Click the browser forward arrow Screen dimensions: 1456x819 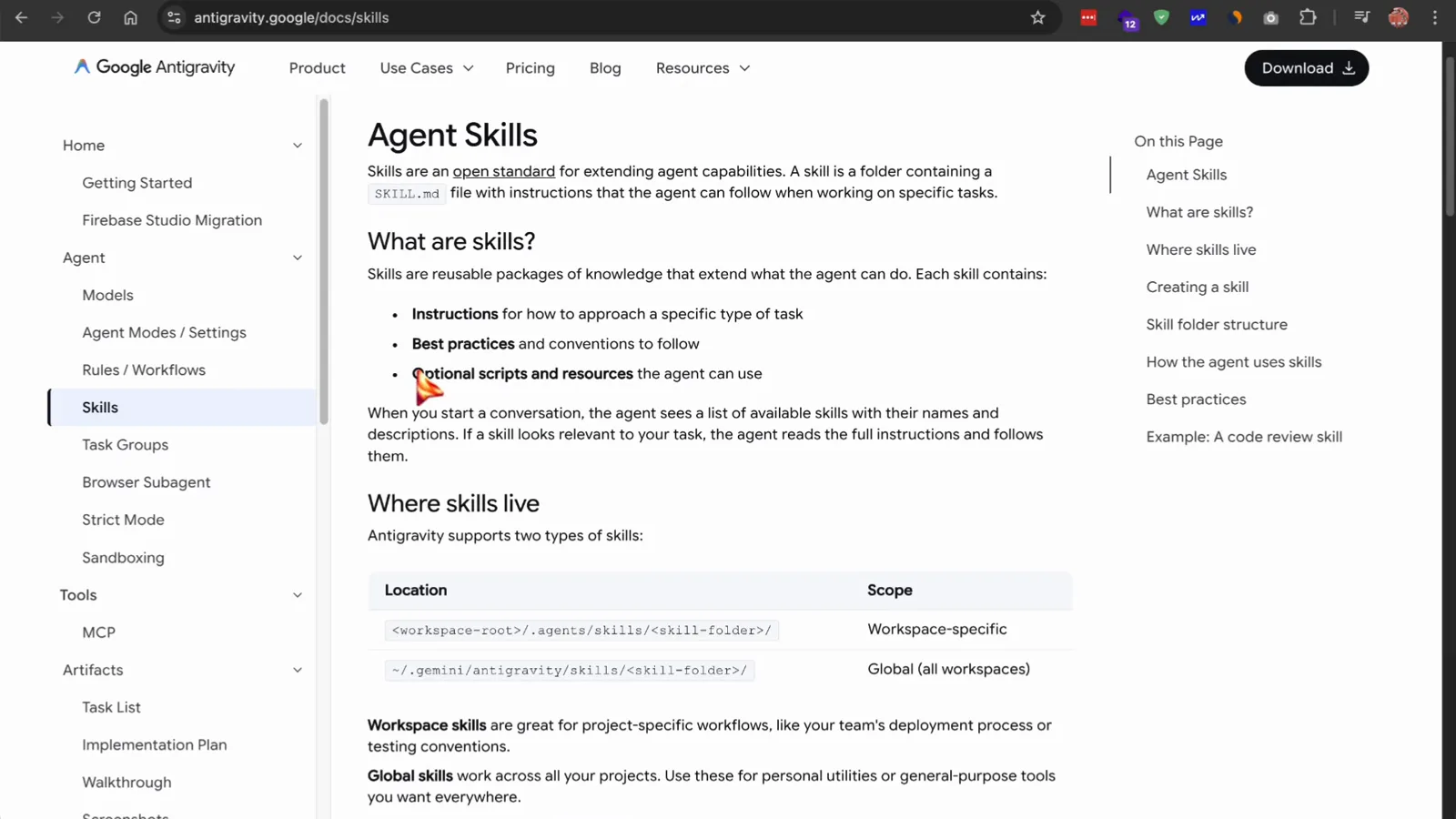pos(57,17)
